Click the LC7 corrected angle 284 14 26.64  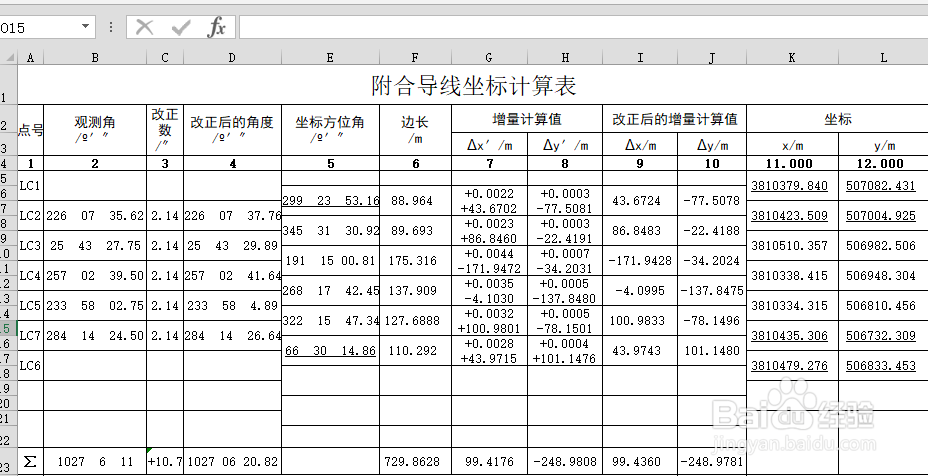232,335
